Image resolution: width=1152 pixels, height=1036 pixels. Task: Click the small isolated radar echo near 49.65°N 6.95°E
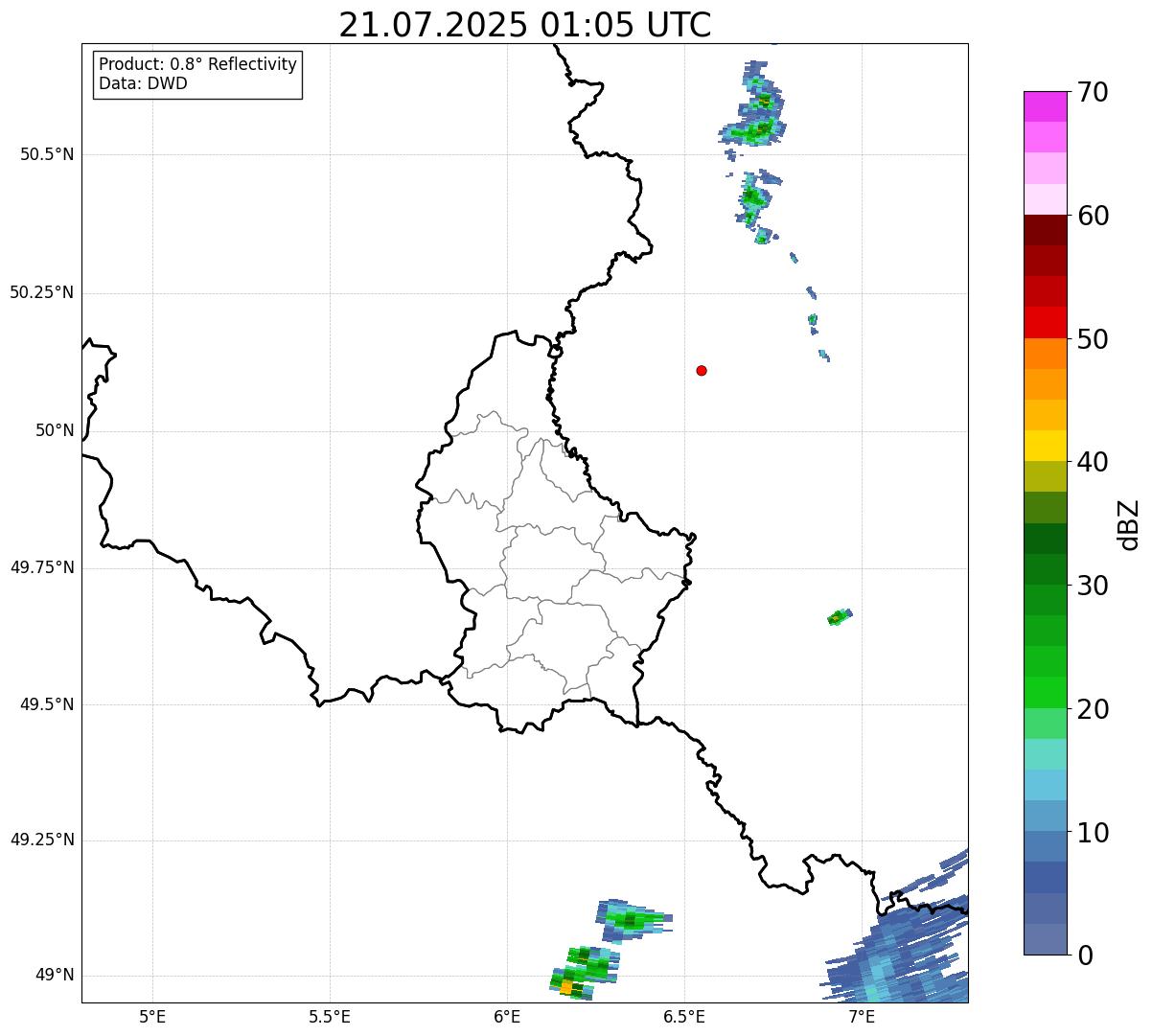point(840,616)
